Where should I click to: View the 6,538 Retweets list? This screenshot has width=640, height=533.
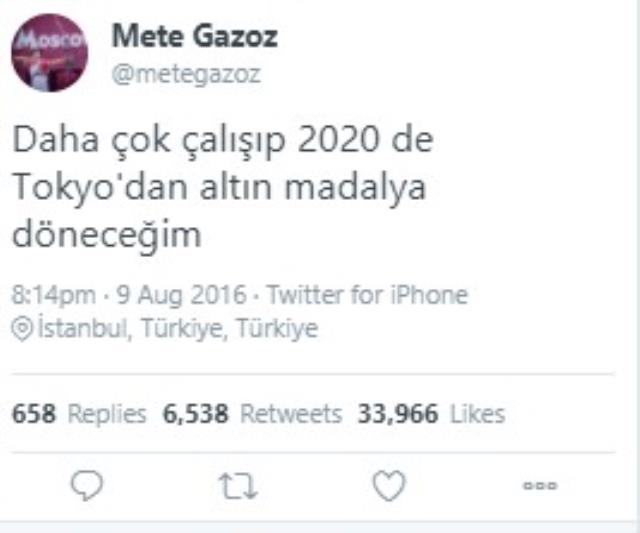[x=252, y=414]
